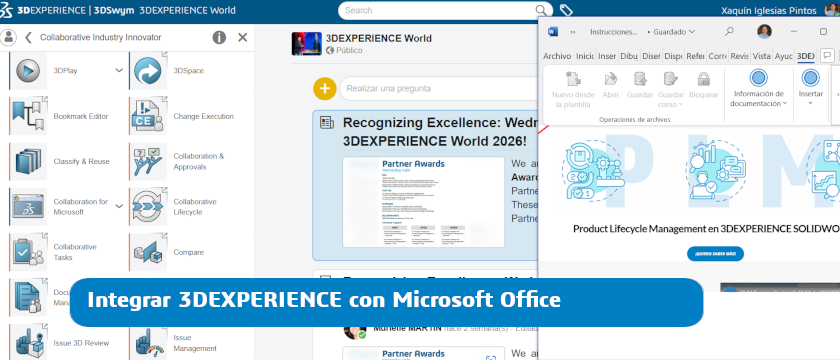Click the yellow plus add-content button
The height and width of the screenshot is (360, 840).
(325, 88)
